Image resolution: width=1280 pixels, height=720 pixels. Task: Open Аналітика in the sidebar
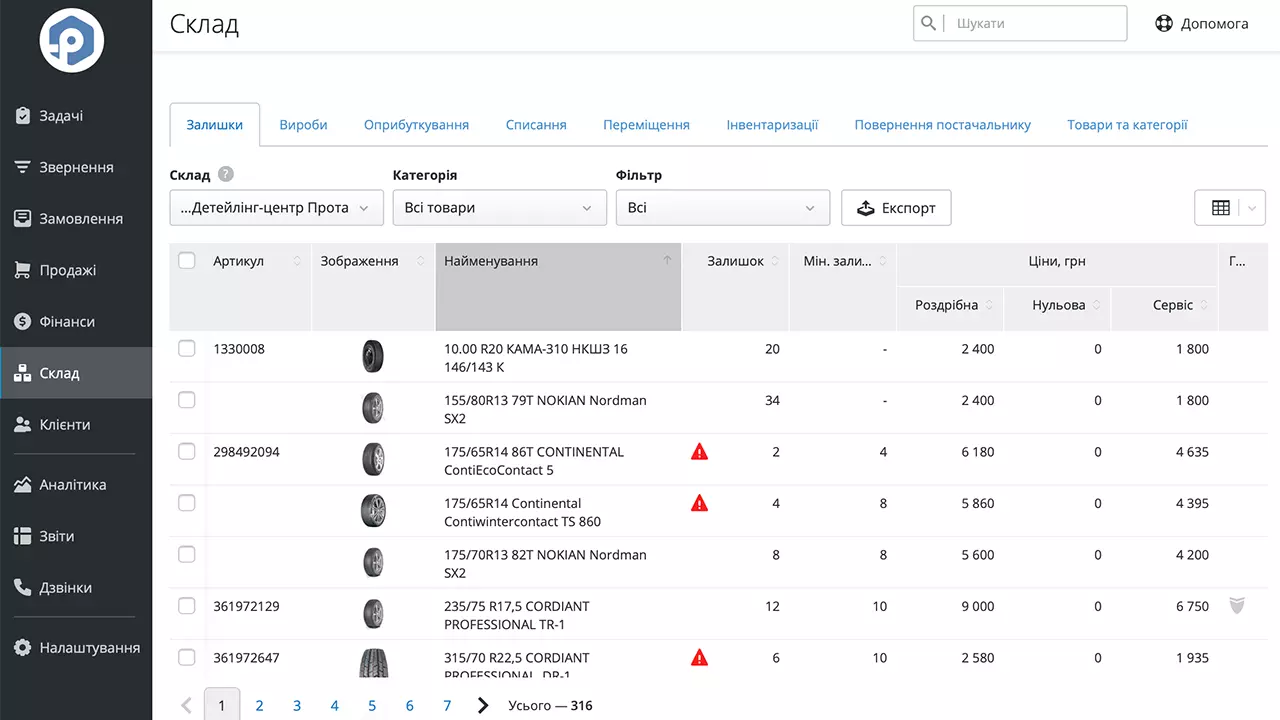76,485
